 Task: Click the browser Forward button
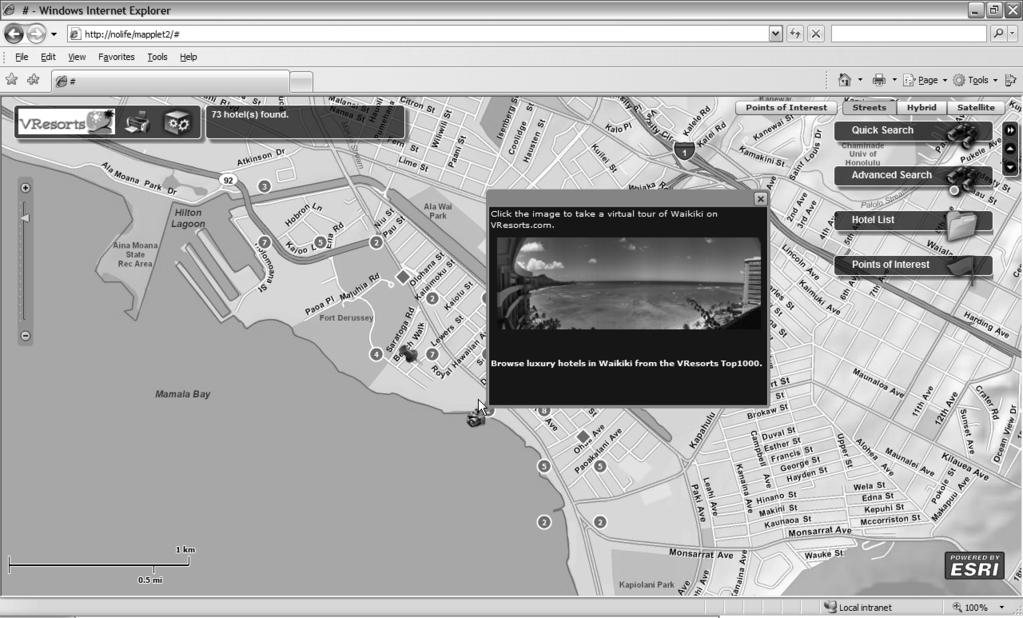[37, 33]
